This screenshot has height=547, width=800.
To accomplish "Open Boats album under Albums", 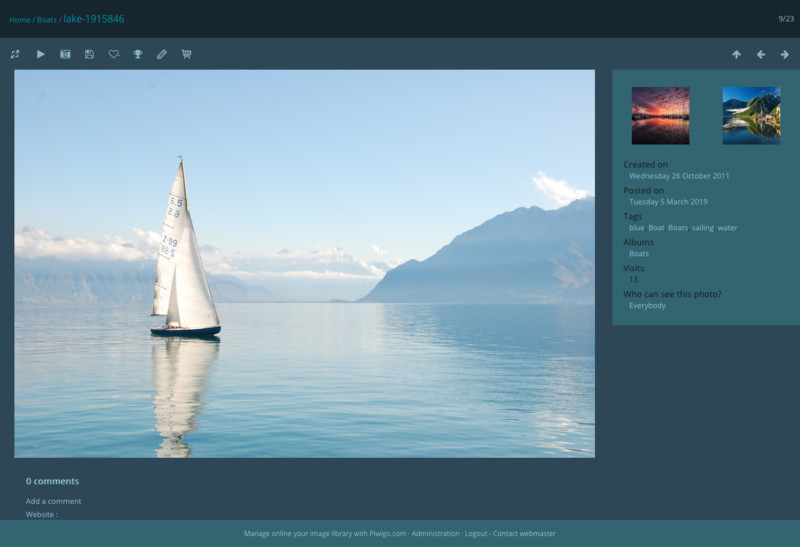I will tap(639, 254).
